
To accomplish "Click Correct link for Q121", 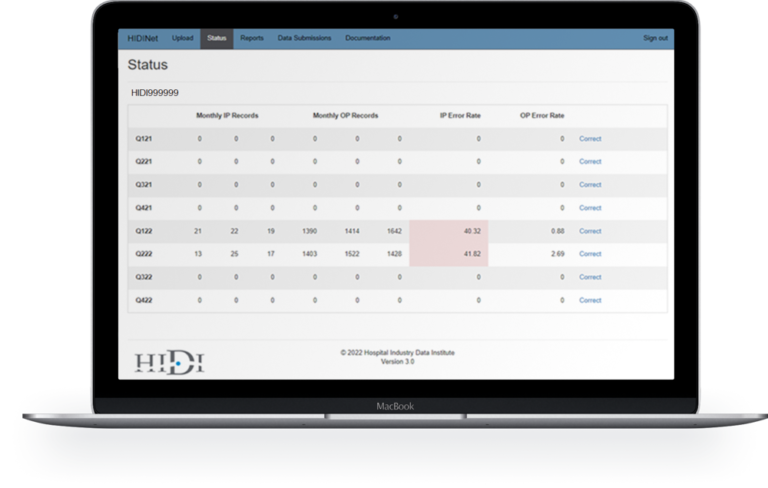I will click(590, 139).
